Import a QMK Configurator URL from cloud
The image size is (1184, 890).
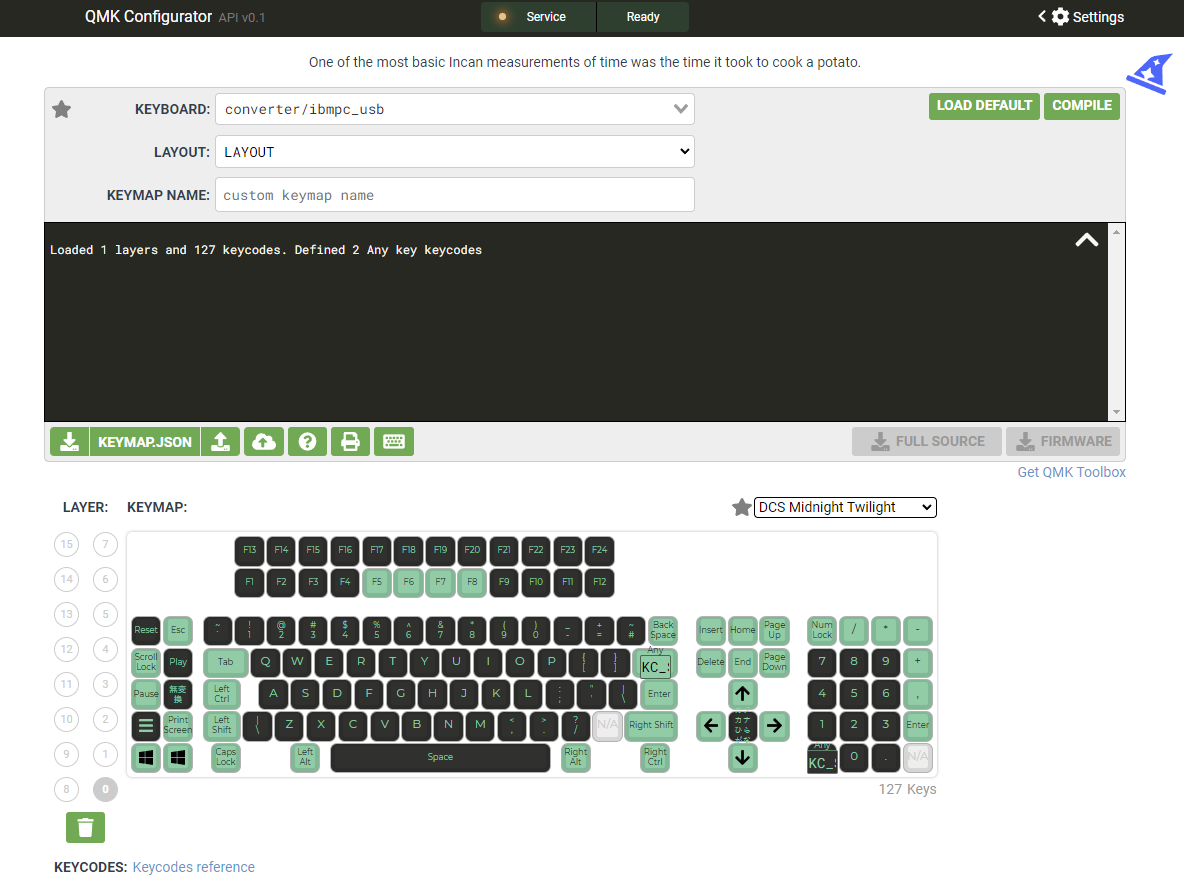coord(264,441)
